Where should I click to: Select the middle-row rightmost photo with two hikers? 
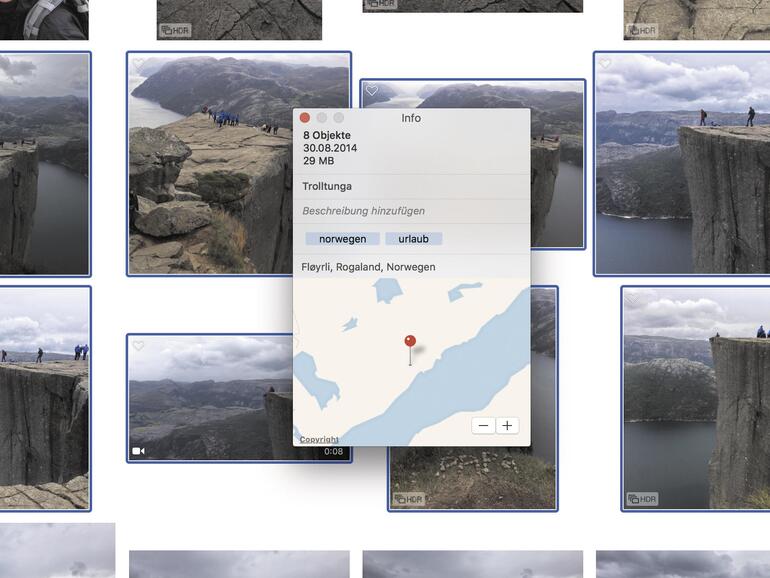(x=682, y=164)
